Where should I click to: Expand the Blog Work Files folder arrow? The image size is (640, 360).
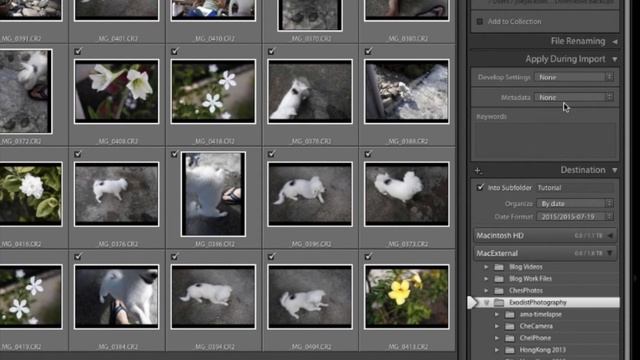[x=486, y=279]
